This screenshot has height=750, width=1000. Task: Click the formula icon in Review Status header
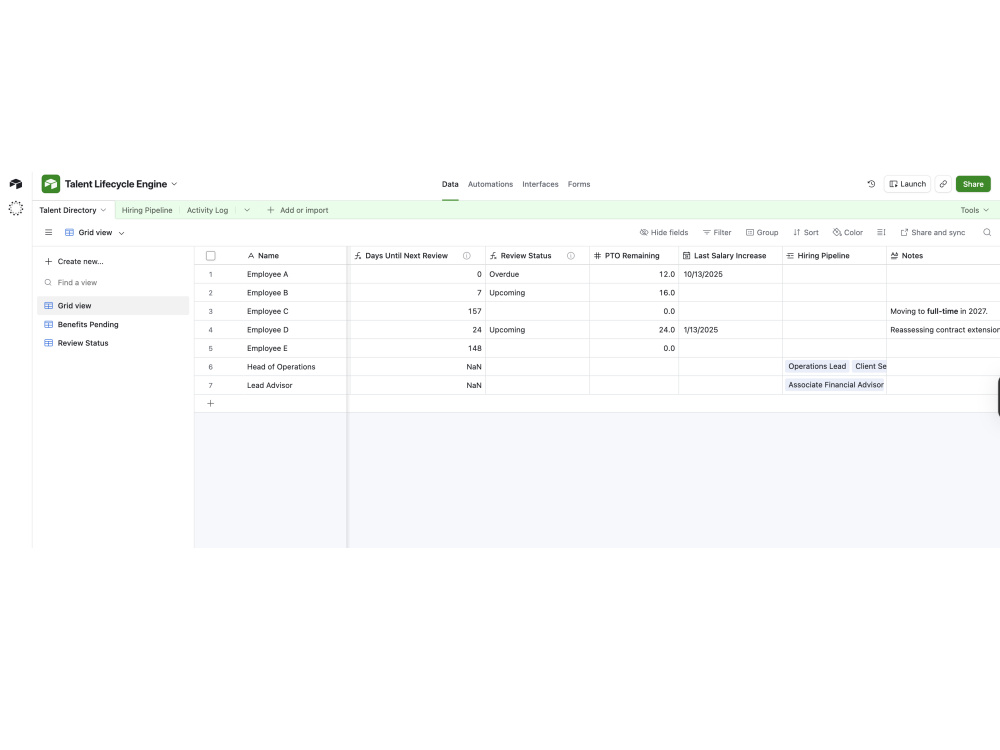(493, 256)
